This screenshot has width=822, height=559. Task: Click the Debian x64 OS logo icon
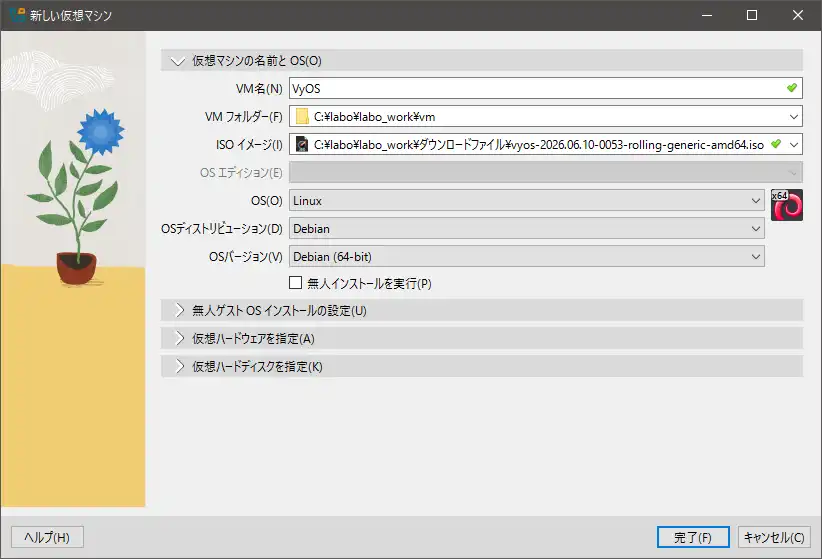click(x=786, y=205)
